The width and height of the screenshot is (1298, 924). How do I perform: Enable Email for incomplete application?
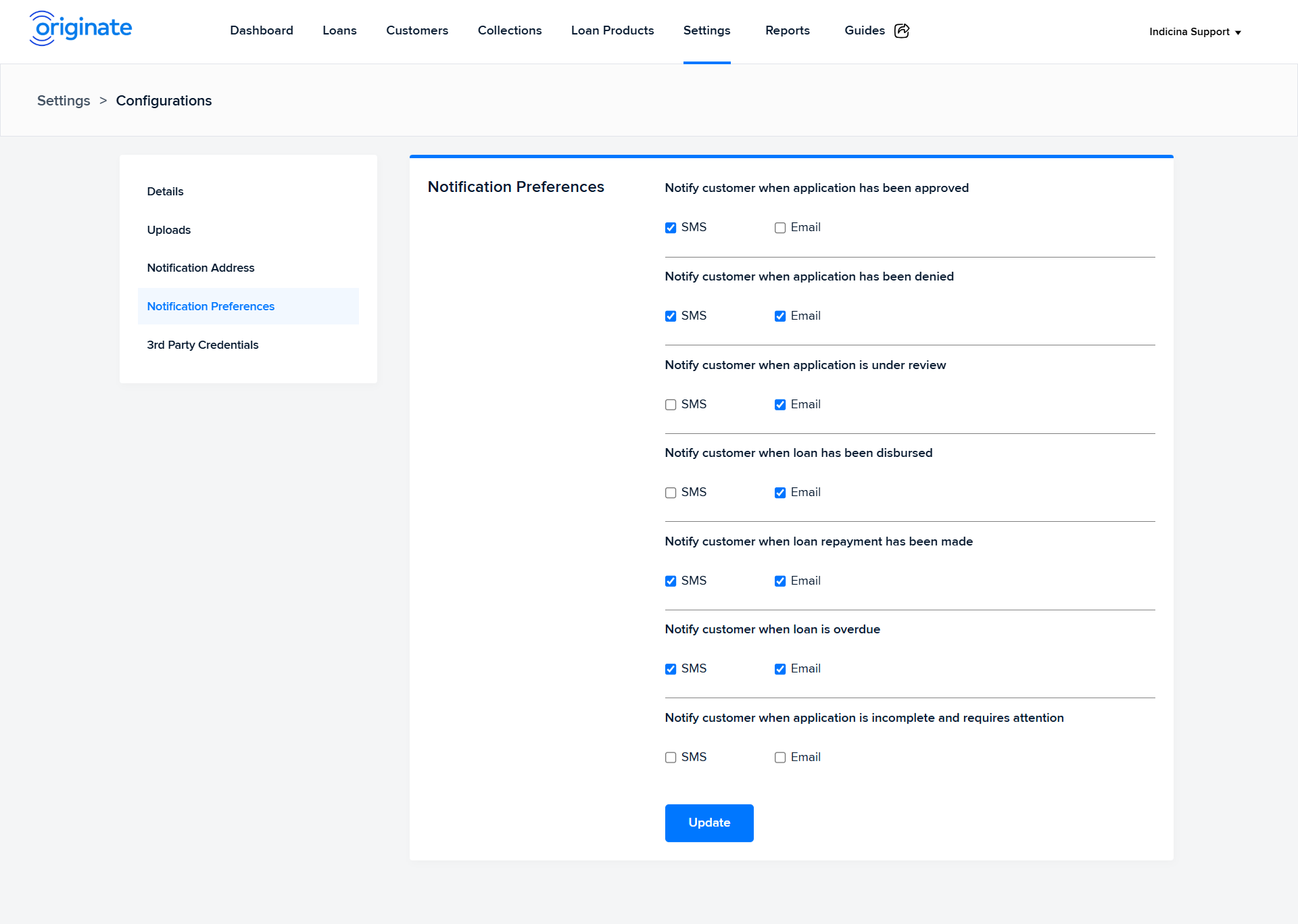(x=780, y=758)
